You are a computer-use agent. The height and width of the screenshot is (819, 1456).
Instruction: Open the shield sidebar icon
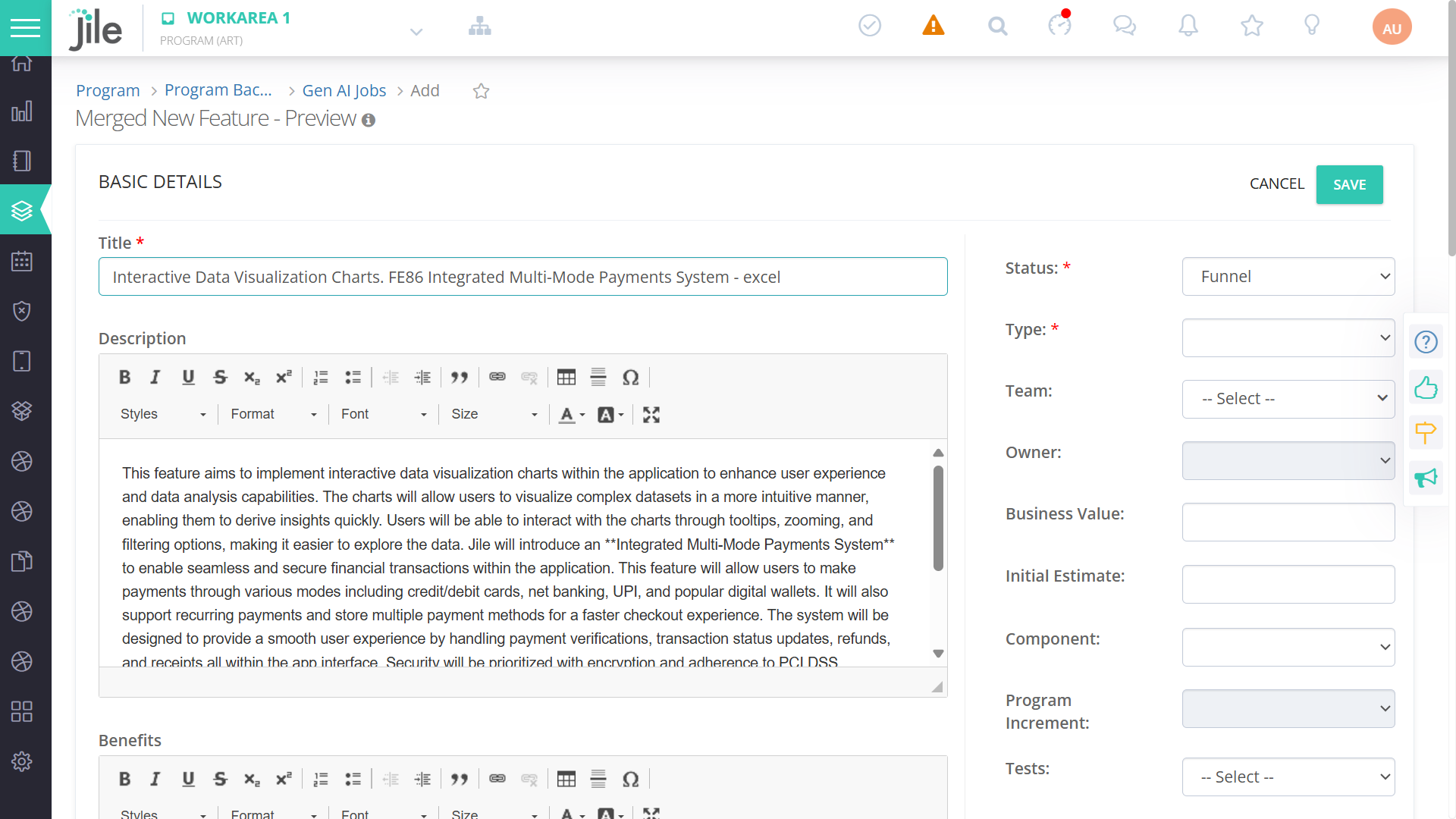coord(22,311)
